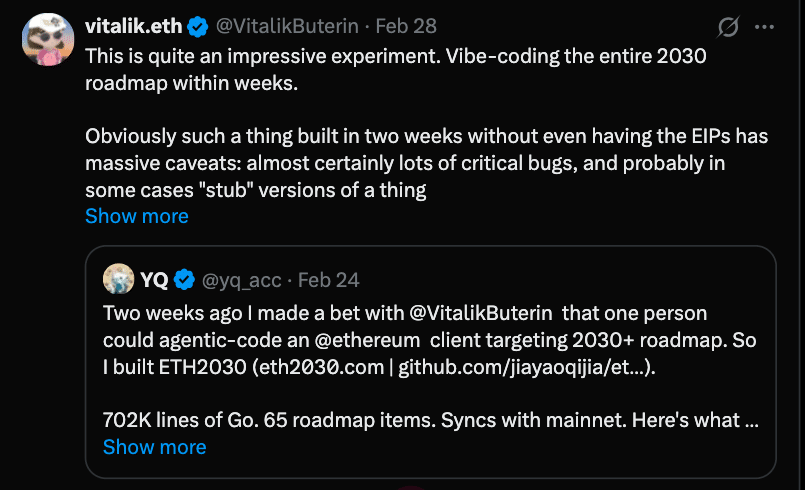Open vitalik.eth's profile avatar

[48, 40]
